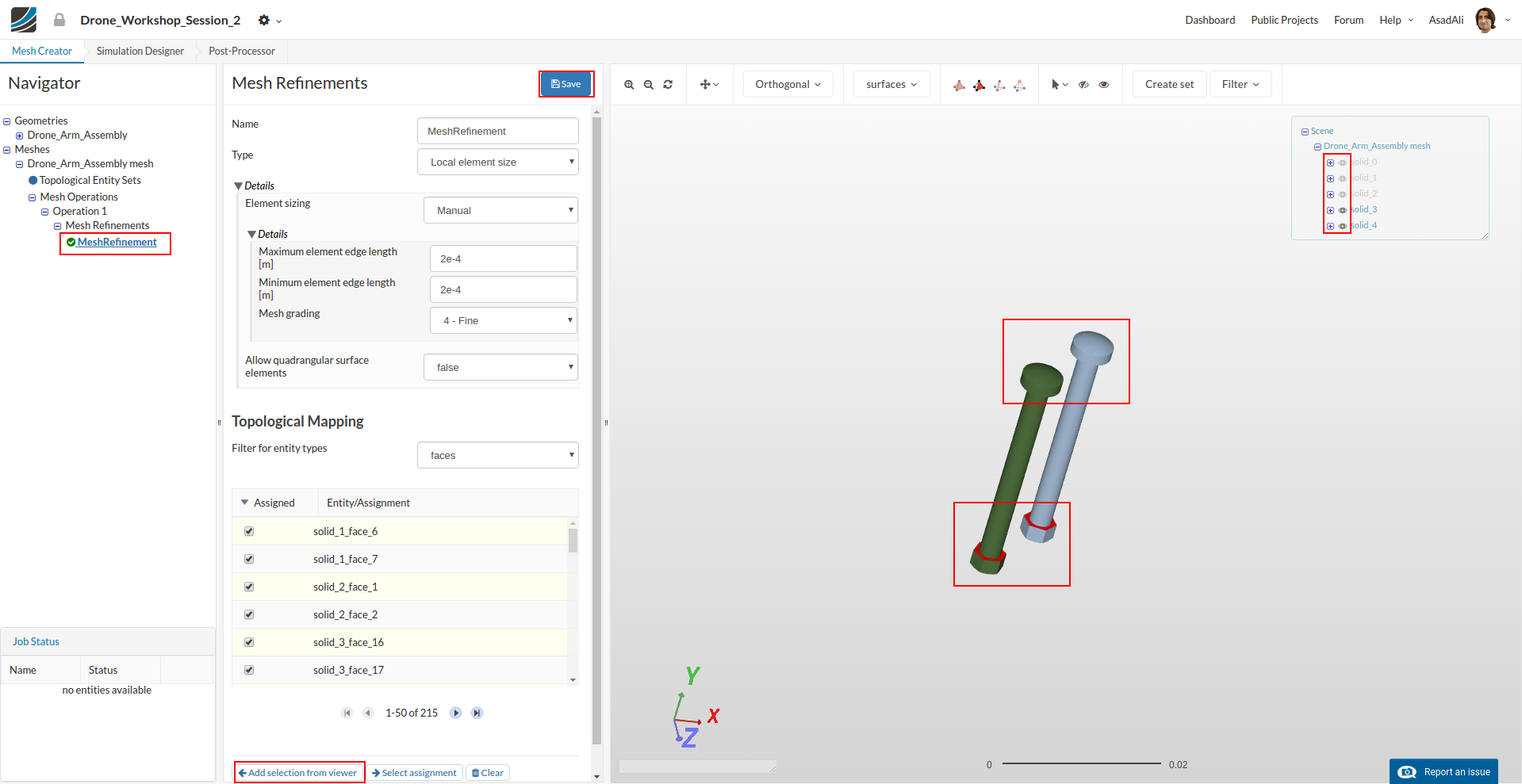Click the zoom out magnifier icon
1522x784 pixels.
(649, 84)
